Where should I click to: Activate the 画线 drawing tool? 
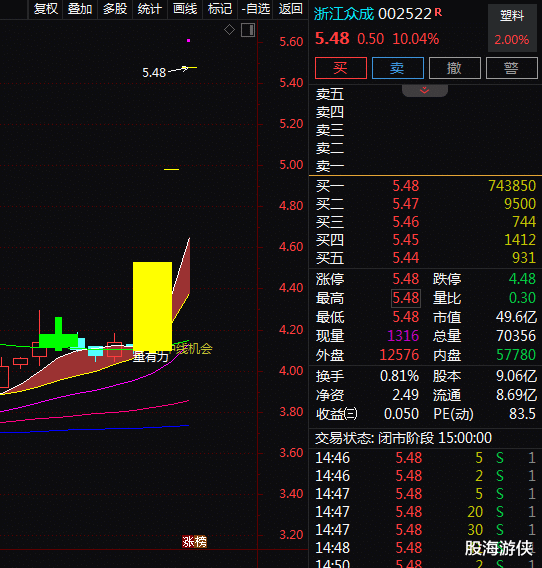(185, 9)
